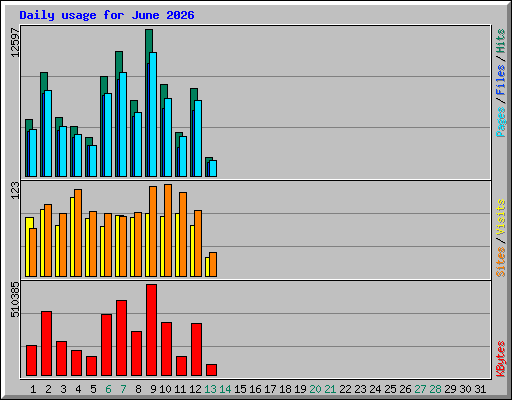The height and width of the screenshot is (400, 512).
Task: Click the Sites legend label
Action: [x=500, y=262]
